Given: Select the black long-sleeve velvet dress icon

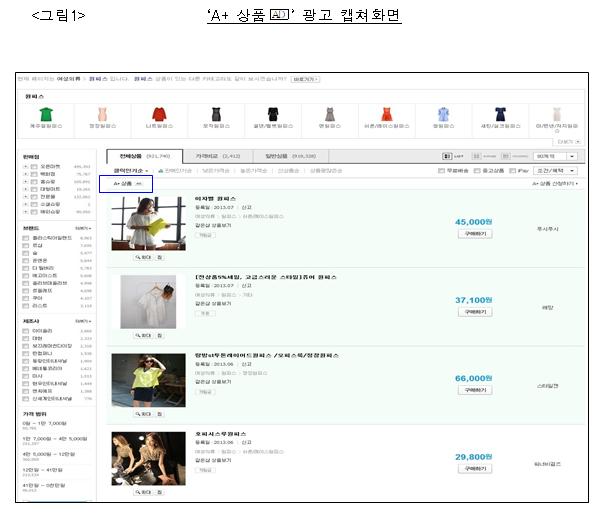Looking at the screenshot, I should (273, 114).
